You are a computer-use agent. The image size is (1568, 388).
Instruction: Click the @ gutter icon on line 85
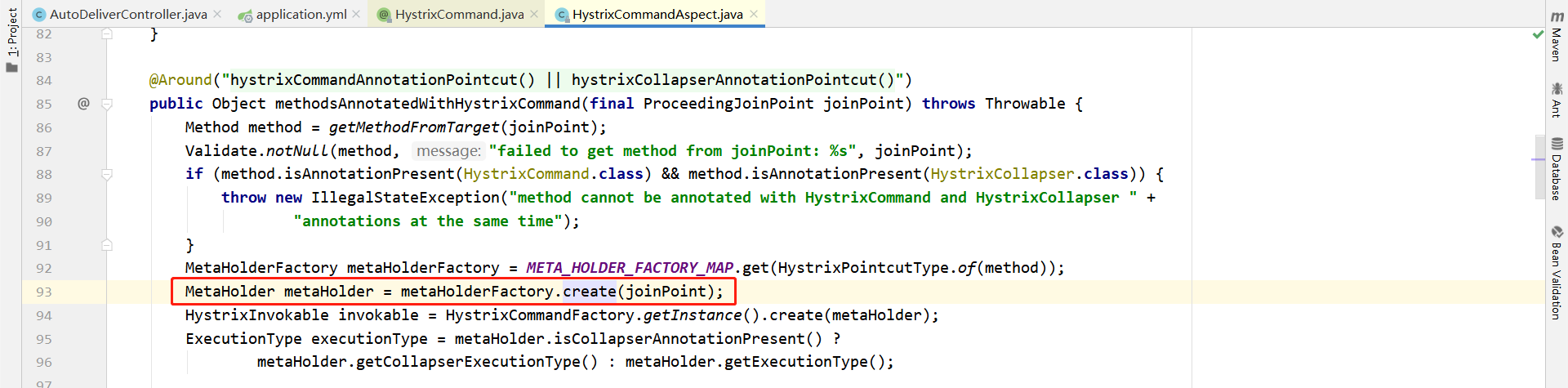[x=83, y=103]
